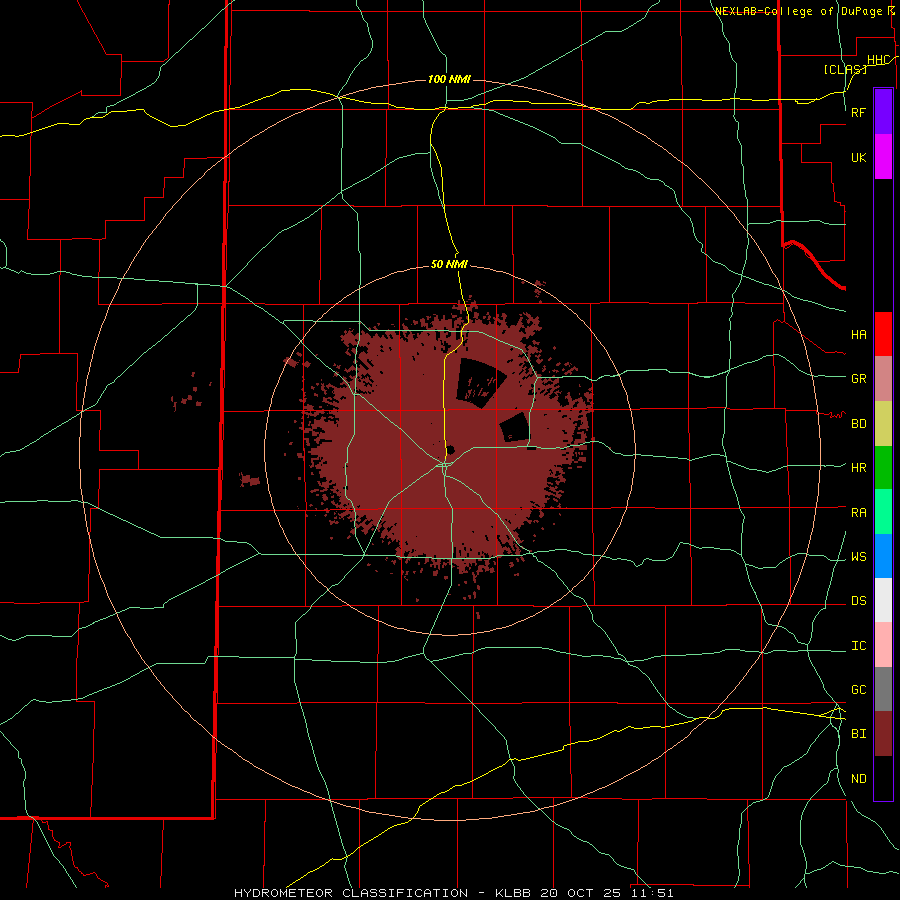The height and width of the screenshot is (900, 900).
Task: Click the "WS" legend label
Action: (x=859, y=557)
